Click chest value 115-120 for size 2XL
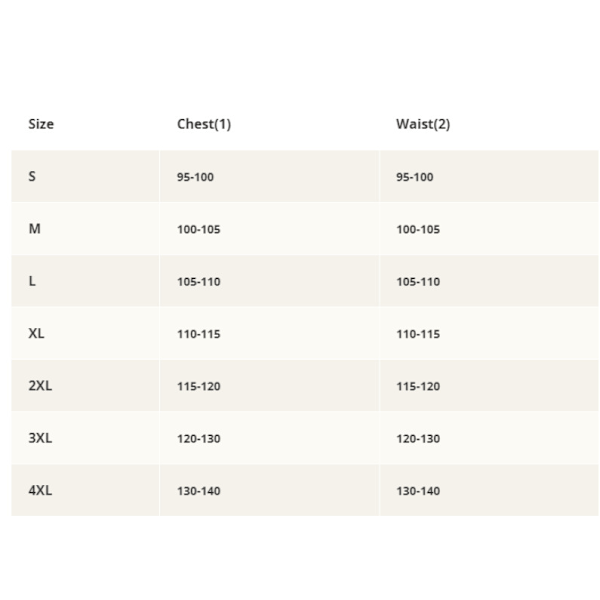Screen dimensions: 600x600 coord(199,386)
